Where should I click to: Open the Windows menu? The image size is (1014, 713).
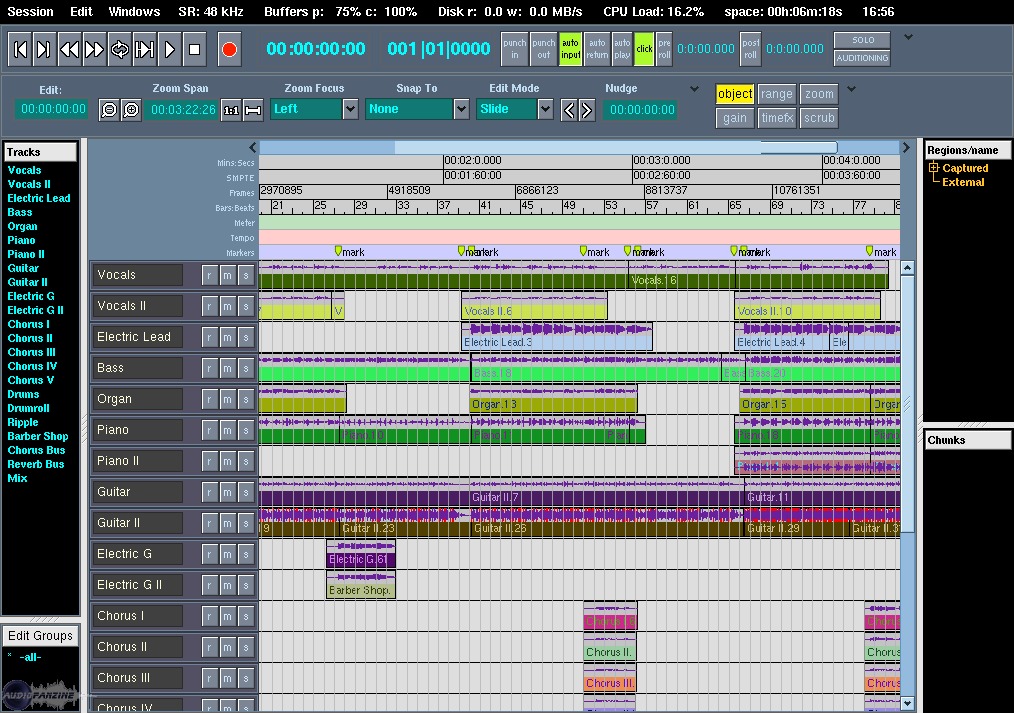pos(134,12)
